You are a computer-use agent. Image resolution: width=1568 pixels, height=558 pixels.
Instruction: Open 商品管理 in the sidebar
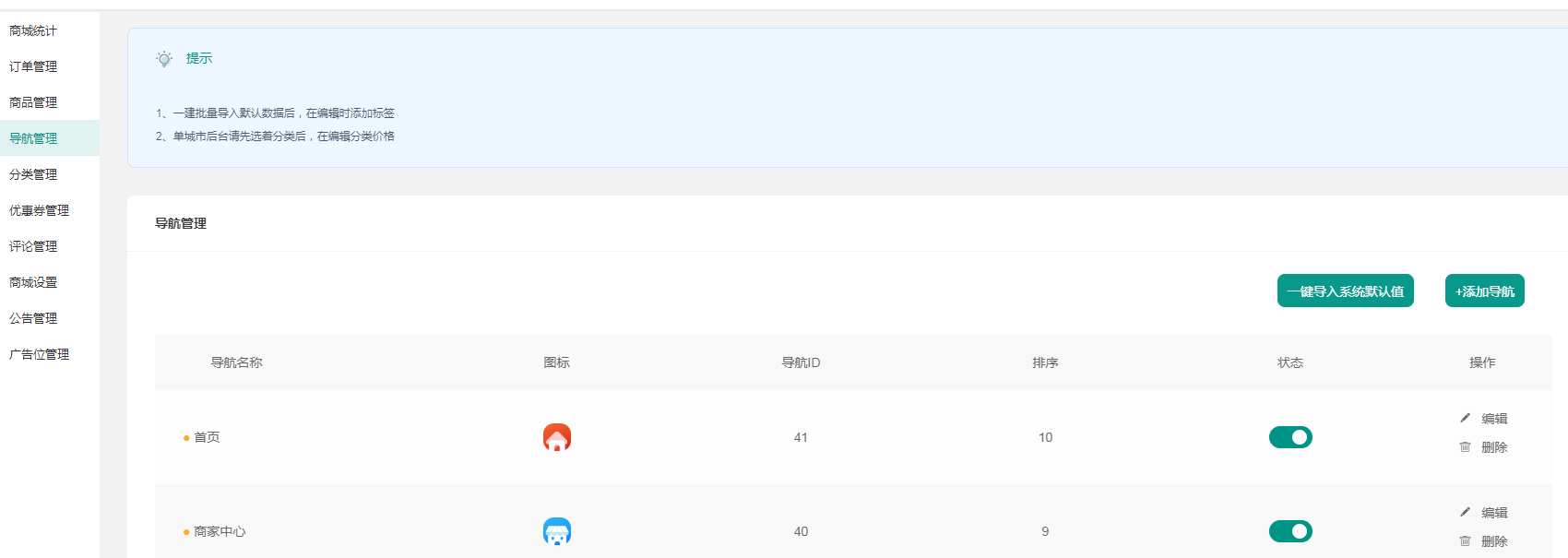[x=33, y=102]
